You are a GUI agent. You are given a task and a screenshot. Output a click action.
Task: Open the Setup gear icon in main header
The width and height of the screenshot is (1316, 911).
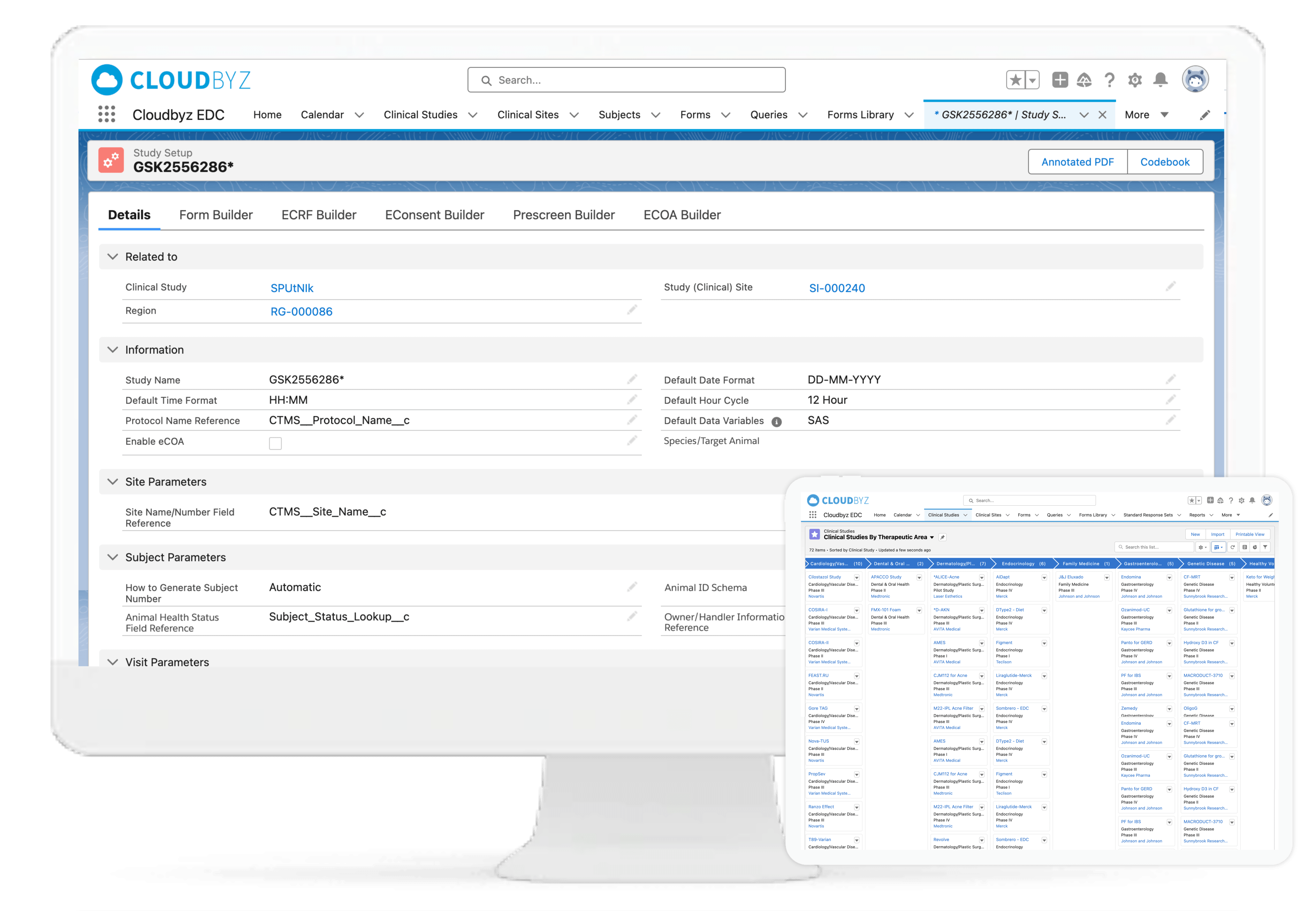pyautogui.click(x=1135, y=80)
